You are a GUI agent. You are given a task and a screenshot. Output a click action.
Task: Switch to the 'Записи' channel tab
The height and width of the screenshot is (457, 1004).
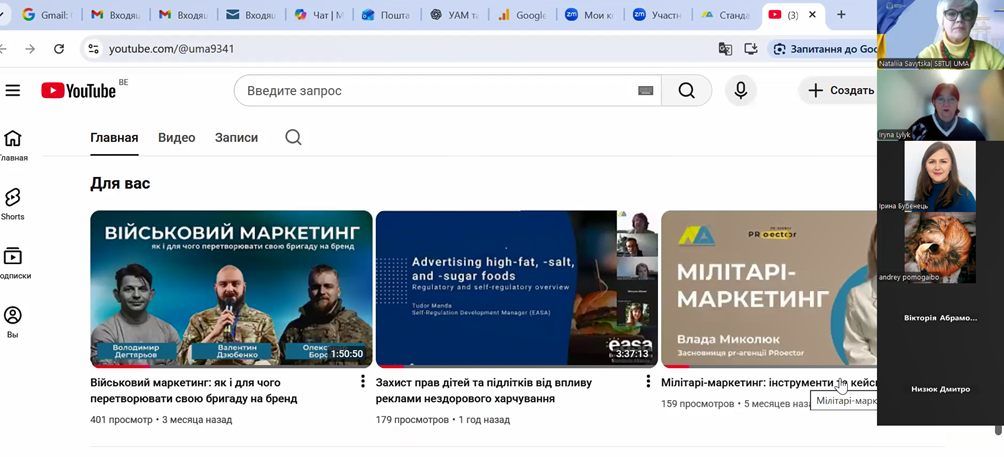[236, 138]
